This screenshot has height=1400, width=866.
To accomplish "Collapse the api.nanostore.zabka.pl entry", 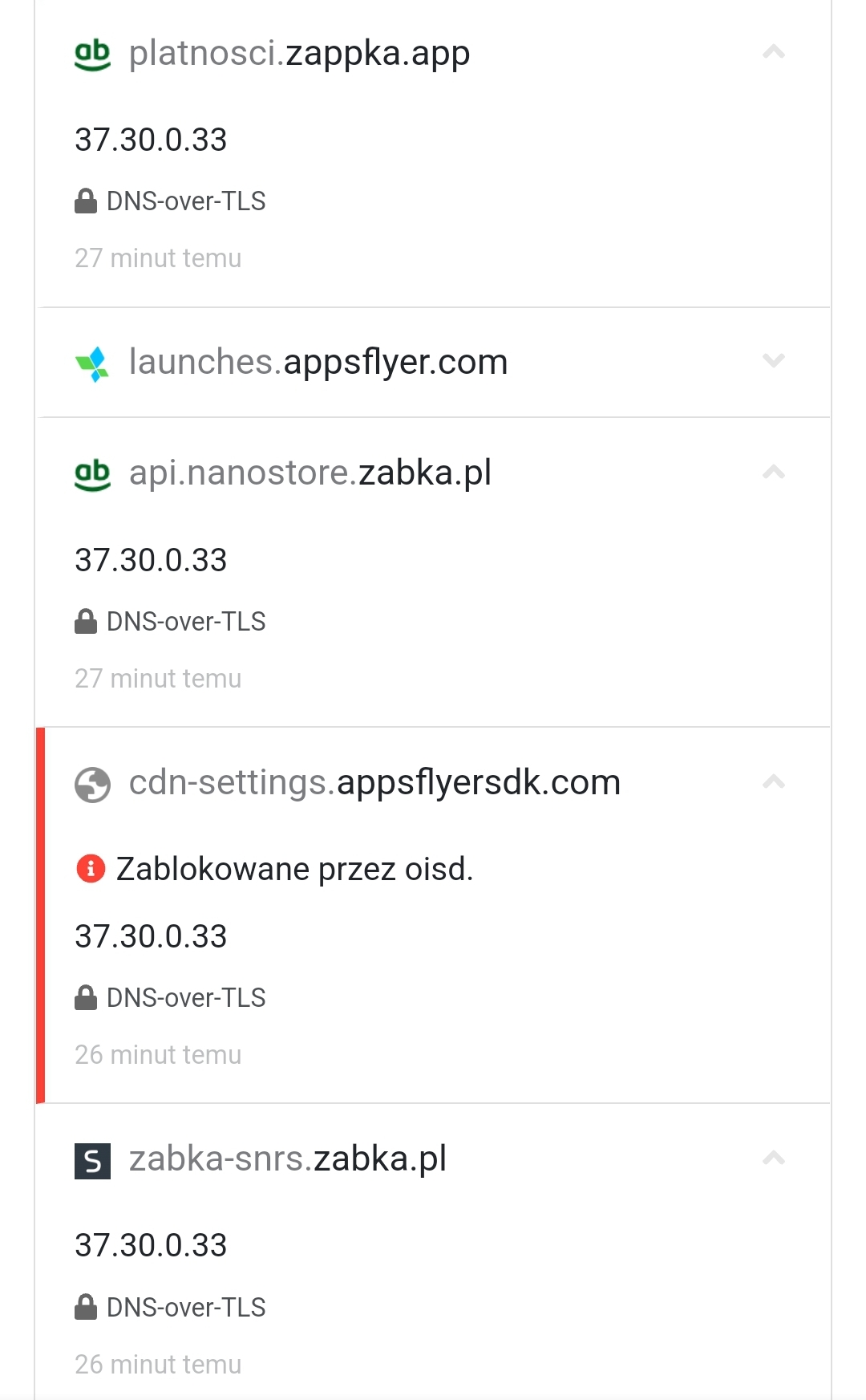I will [x=772, y=472].
